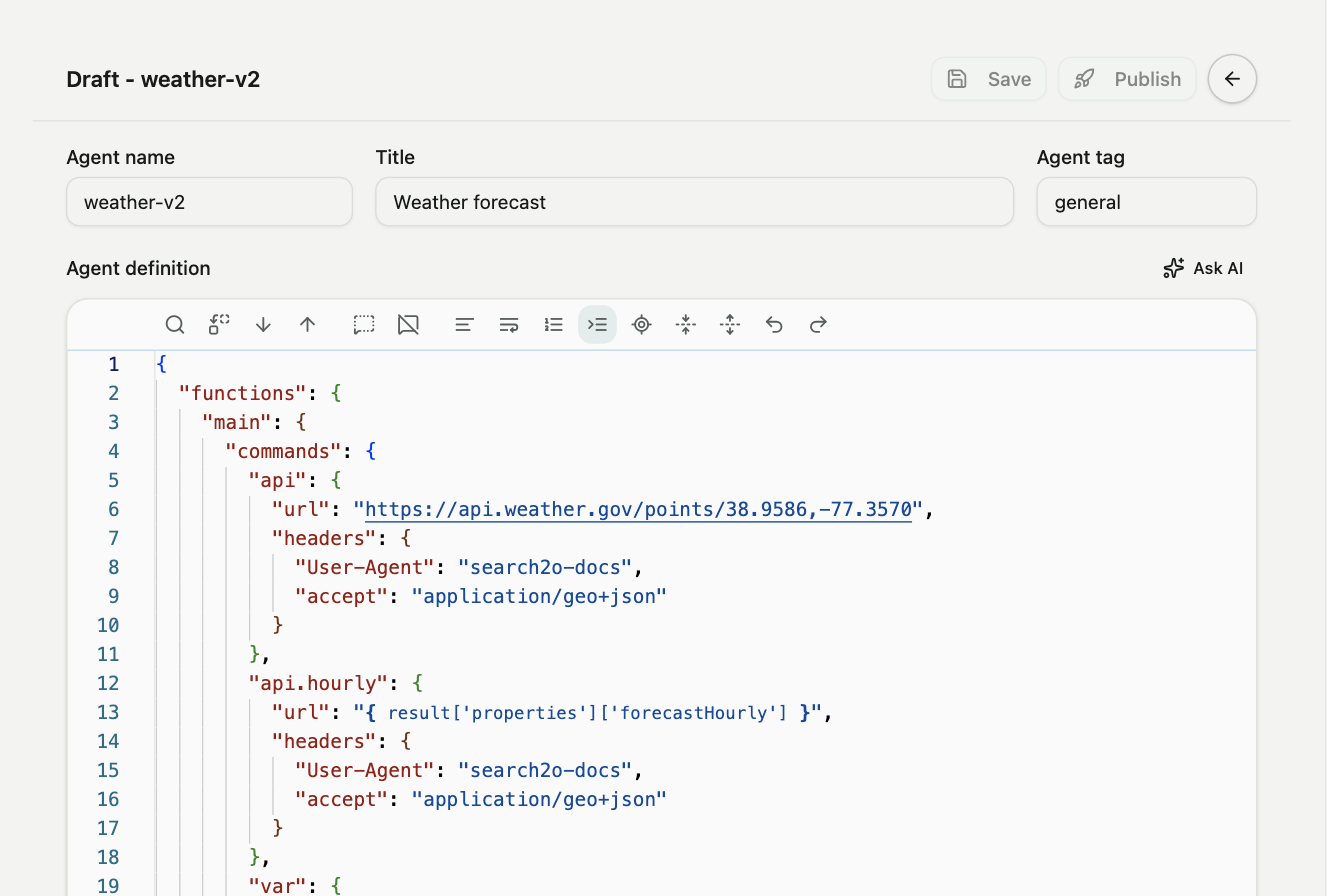This screenshot has height=896, width=1327.
Task: Click the replace icon in editor toolbar
Action: (219, 325)
